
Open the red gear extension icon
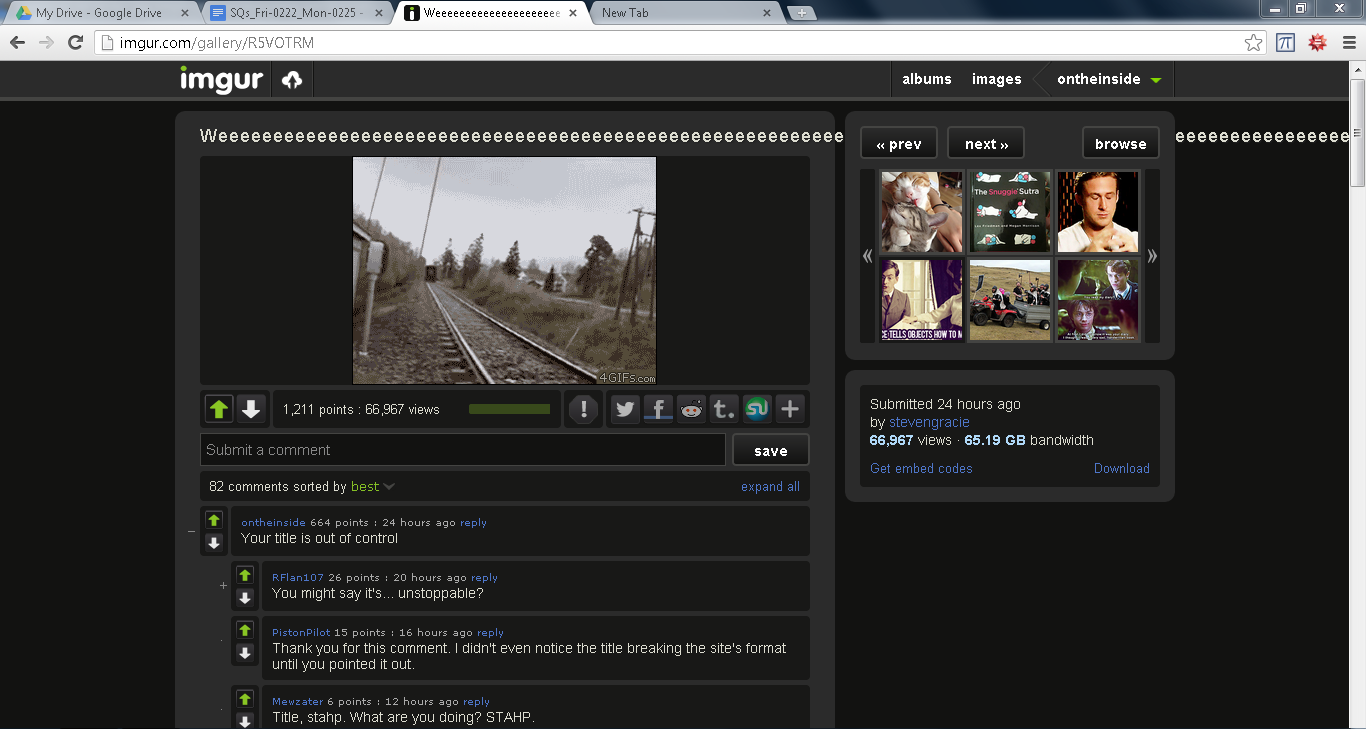pos(1318,42)
